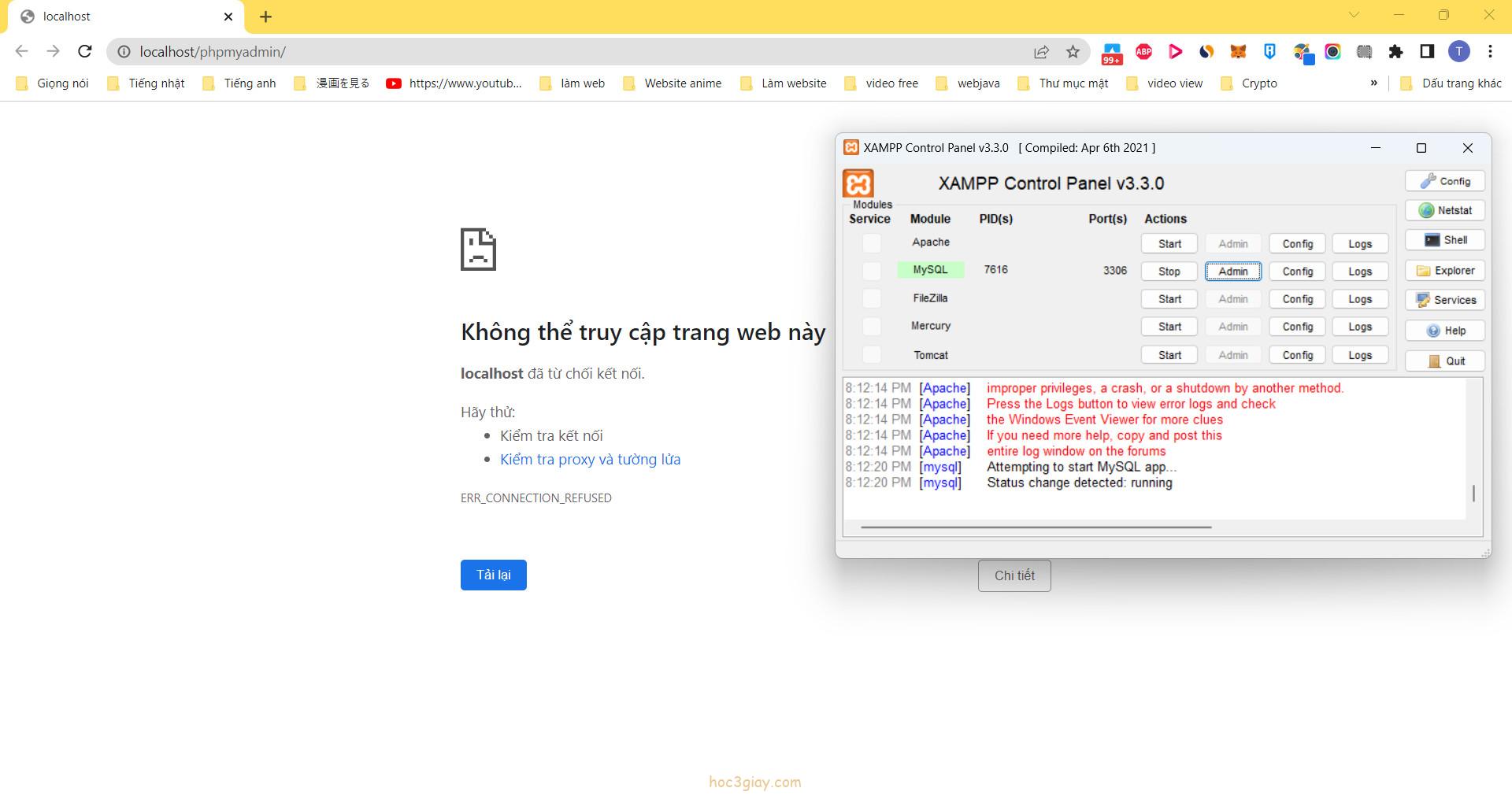Screen dimensions: 1512x799
Task: Select the MySQL module label
Action: [x=931, y=270]
